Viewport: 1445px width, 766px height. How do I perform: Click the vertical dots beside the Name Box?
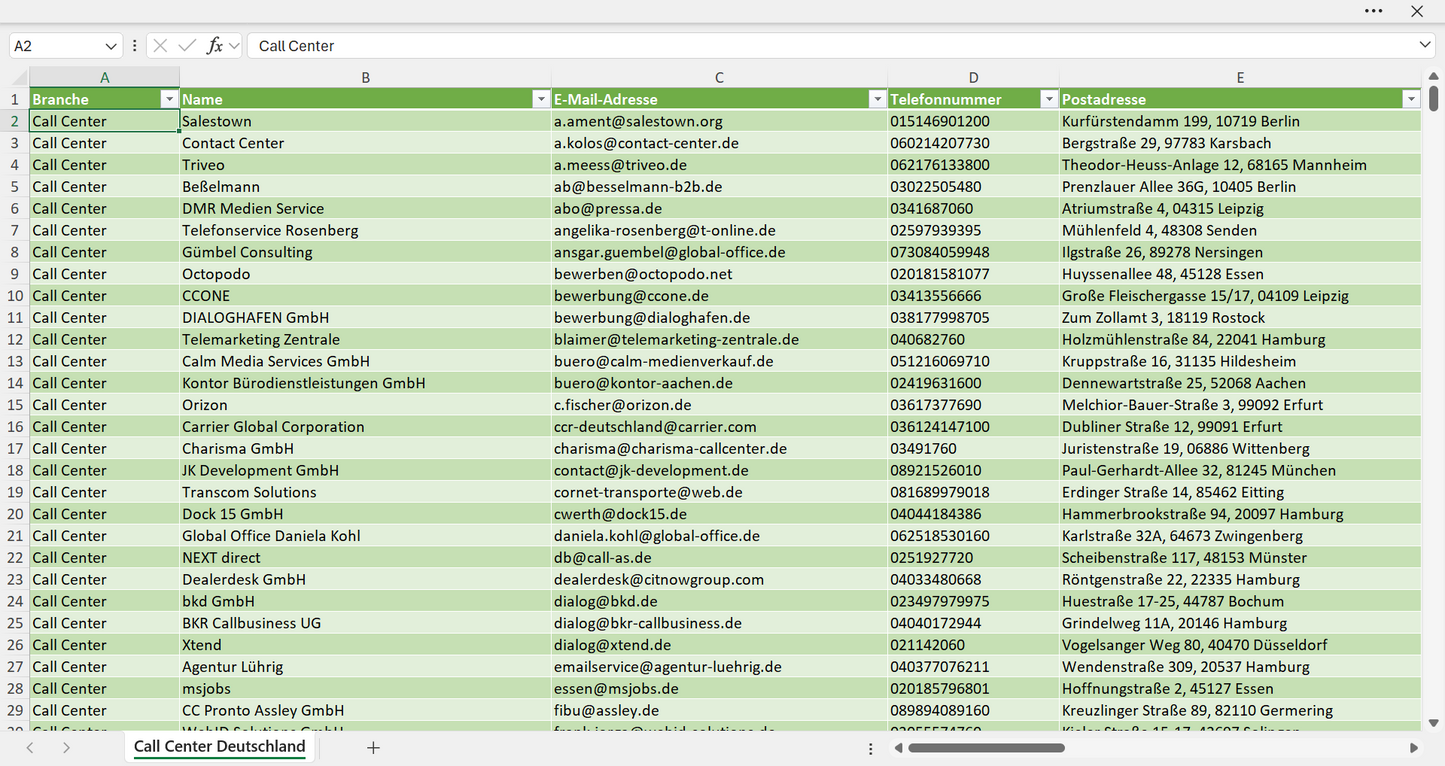(x=134, y=46)
